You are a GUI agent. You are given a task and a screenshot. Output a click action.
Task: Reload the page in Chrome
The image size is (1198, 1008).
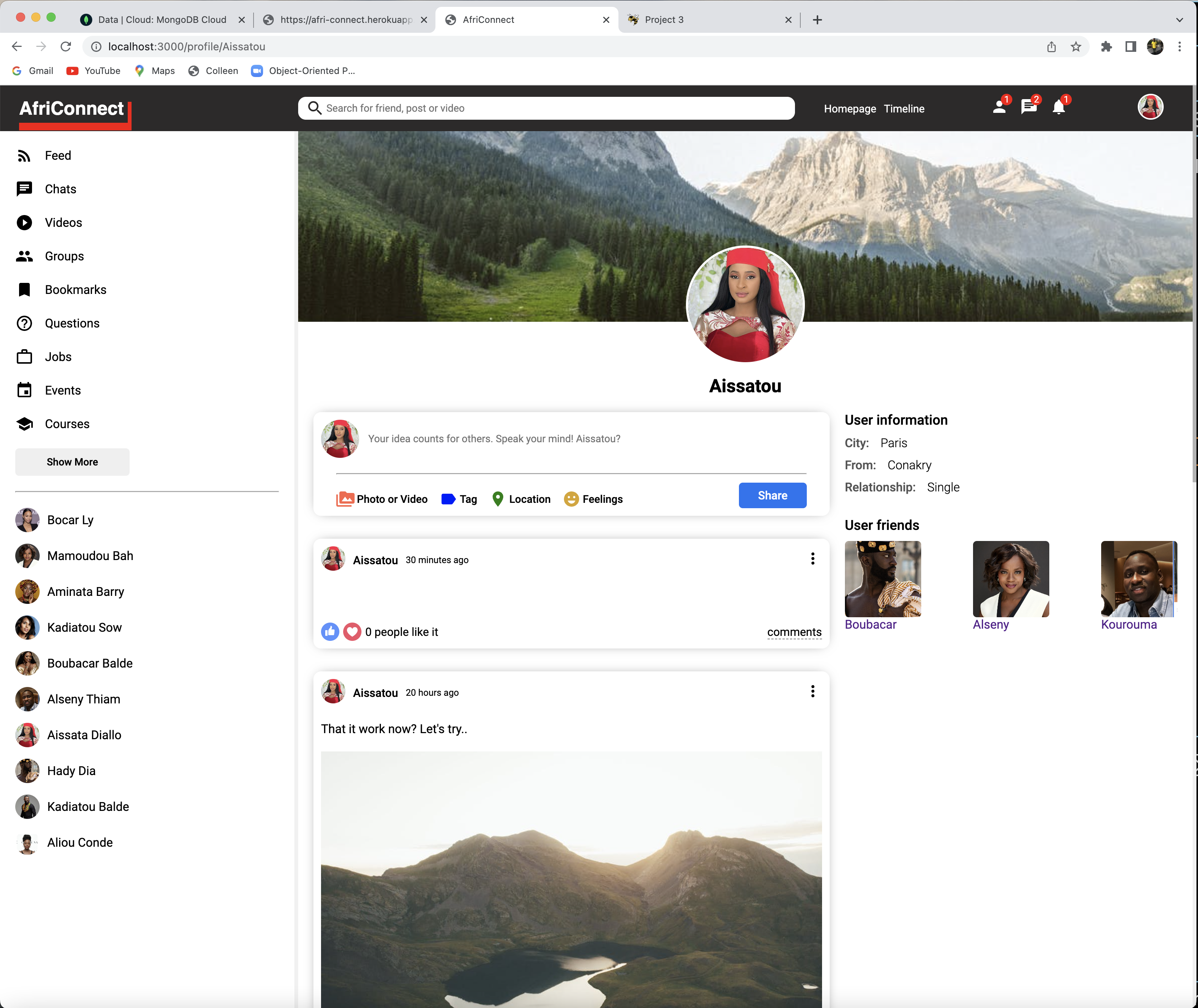66,47
